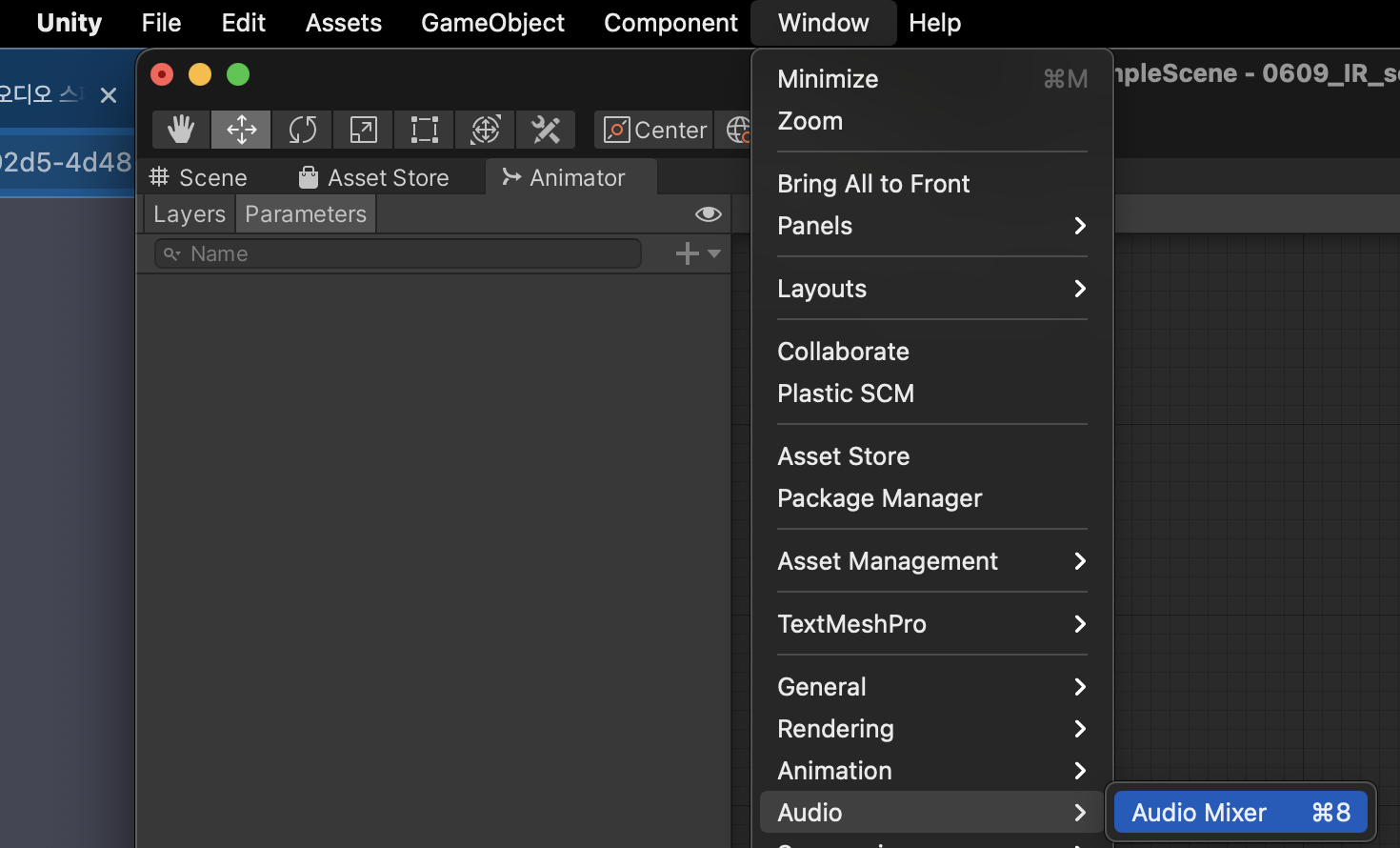Click the yellow minimize window button

click(200, 74)
